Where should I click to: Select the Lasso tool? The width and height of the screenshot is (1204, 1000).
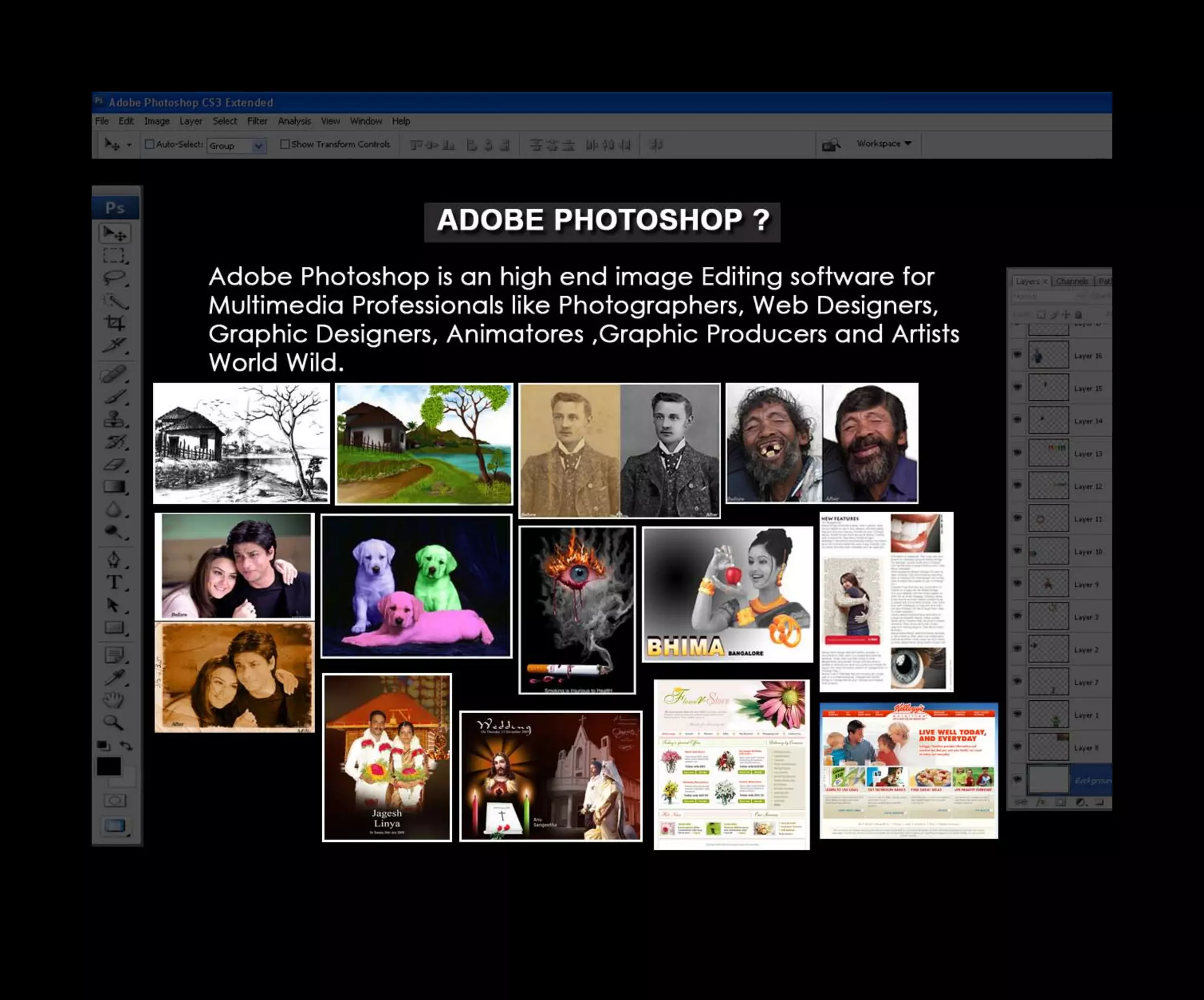pos(114,277)
